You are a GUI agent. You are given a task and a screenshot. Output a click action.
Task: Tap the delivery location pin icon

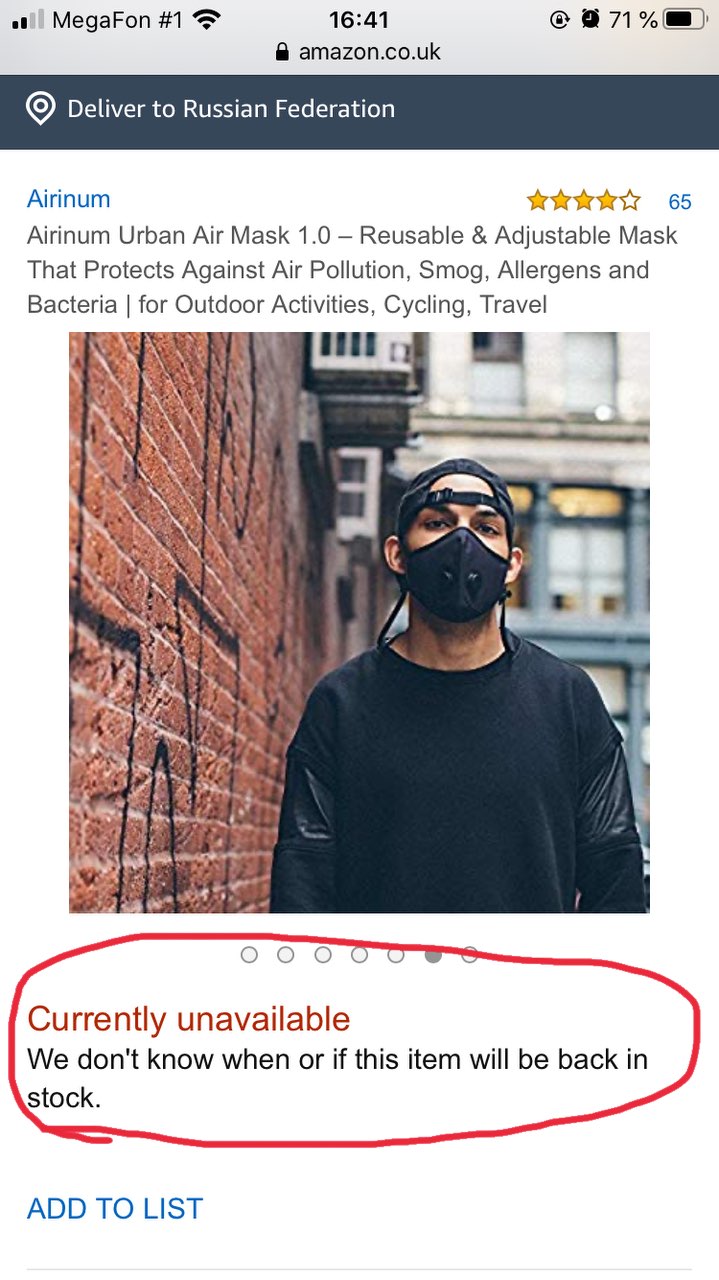[x=40, y=109]
